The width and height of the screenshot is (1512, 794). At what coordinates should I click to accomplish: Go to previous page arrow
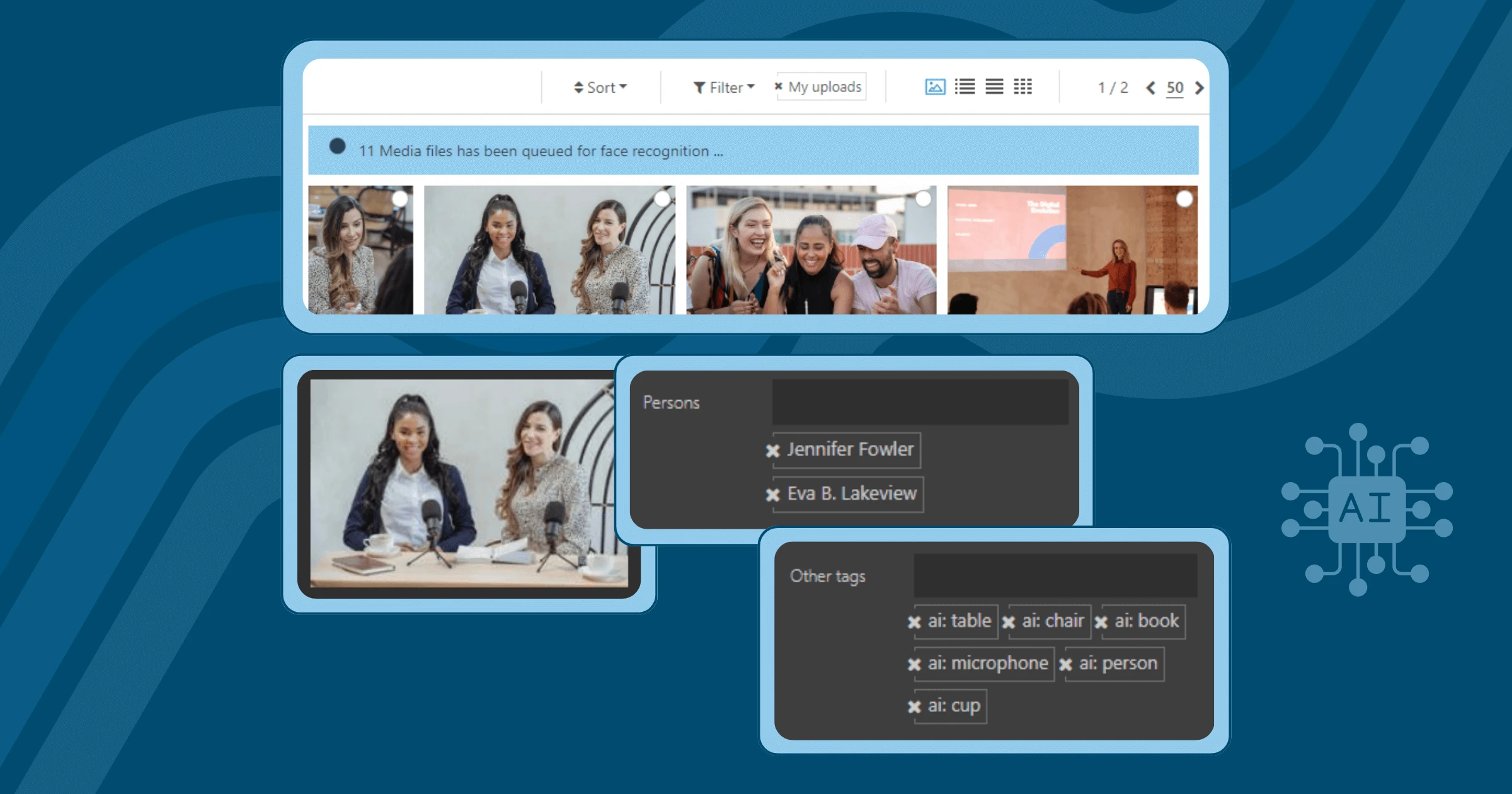(x=1150, y=88)
